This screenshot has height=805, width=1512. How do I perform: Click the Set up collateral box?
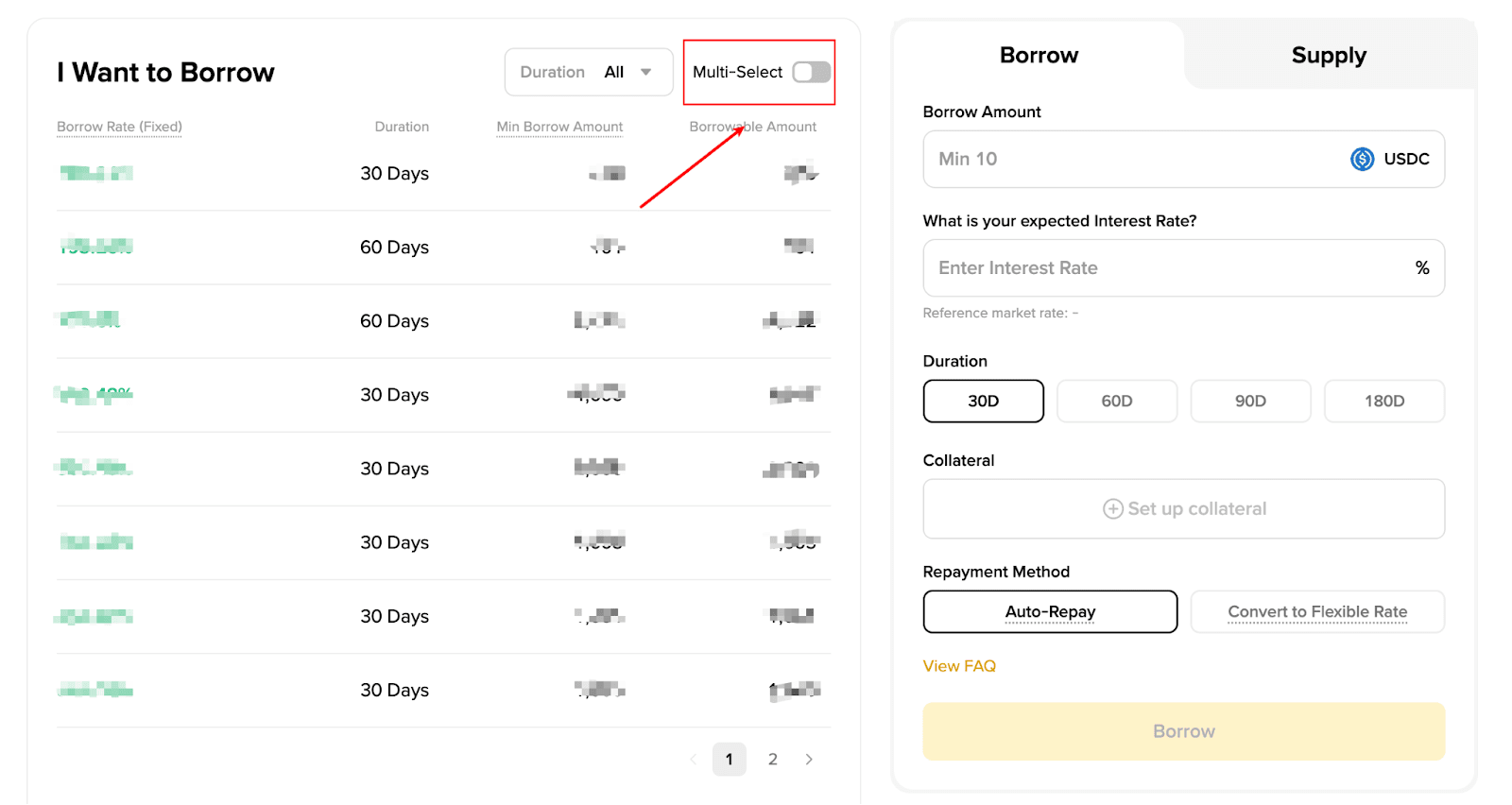click(x=1183, y=509)
